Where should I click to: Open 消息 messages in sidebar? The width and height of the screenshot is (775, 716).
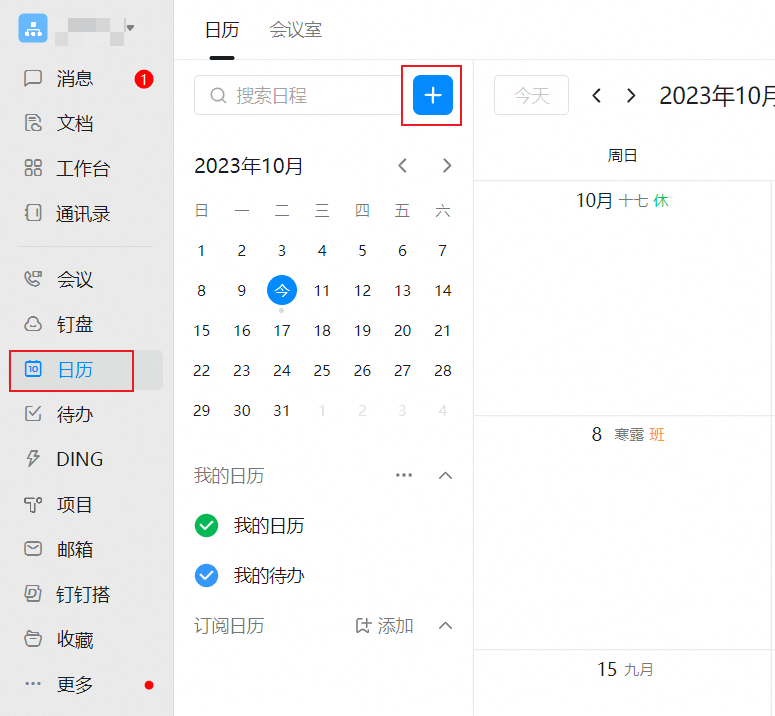[74, 79]
